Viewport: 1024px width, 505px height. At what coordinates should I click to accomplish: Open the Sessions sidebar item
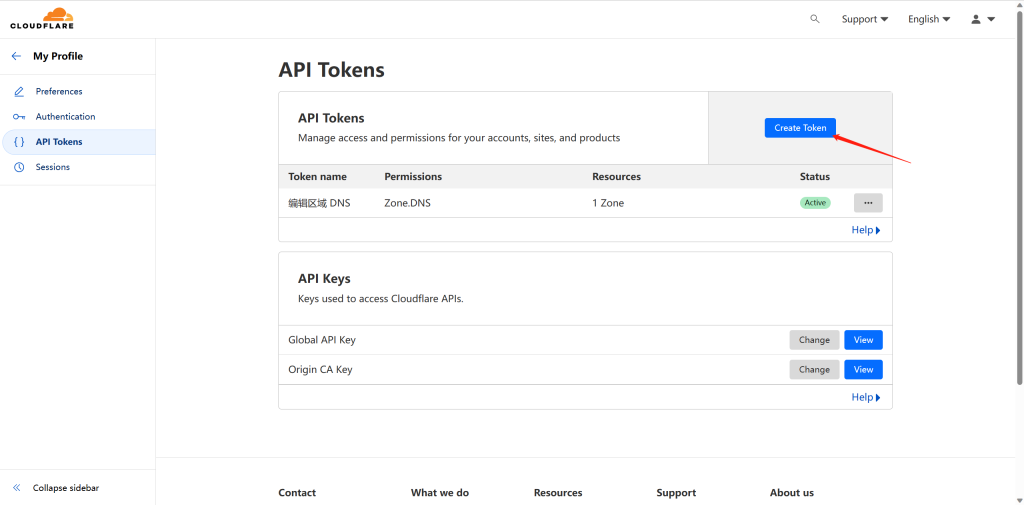click(x=78, y=167)
